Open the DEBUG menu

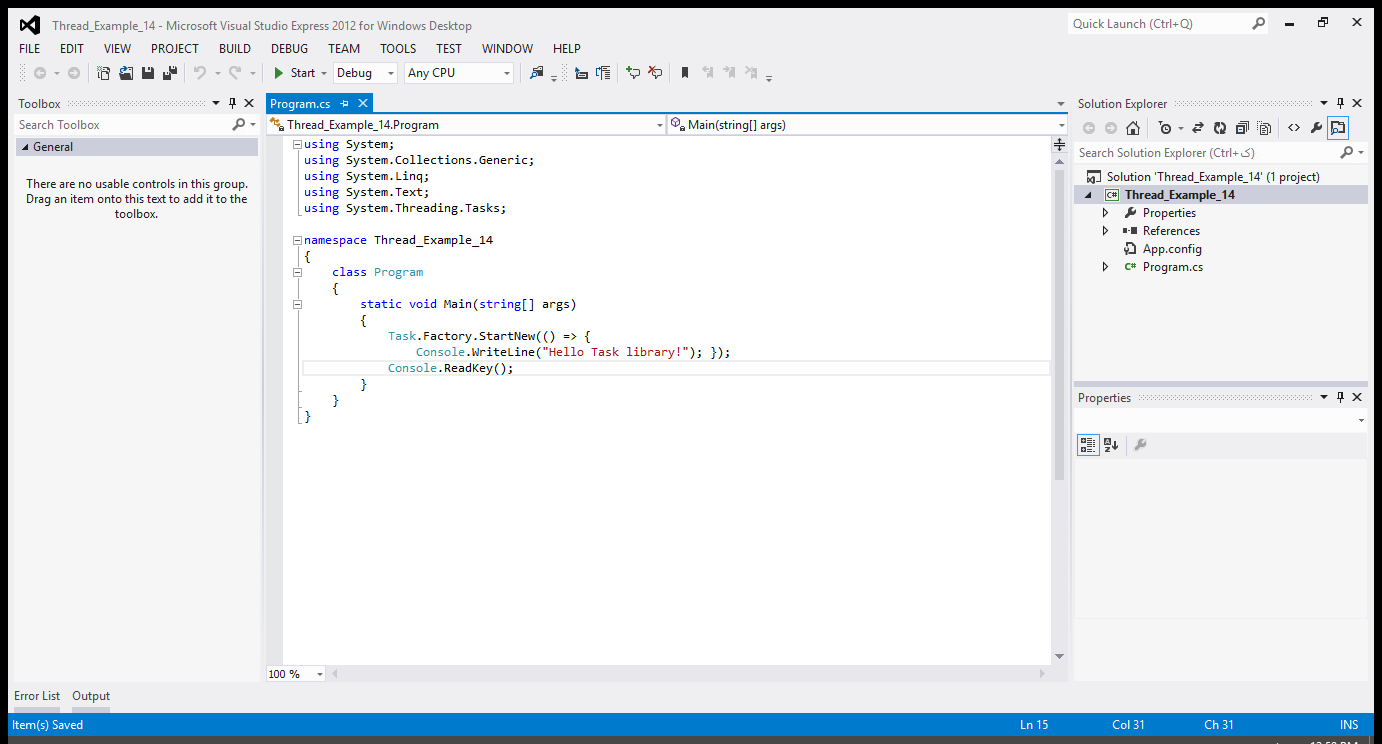point(289,48)
